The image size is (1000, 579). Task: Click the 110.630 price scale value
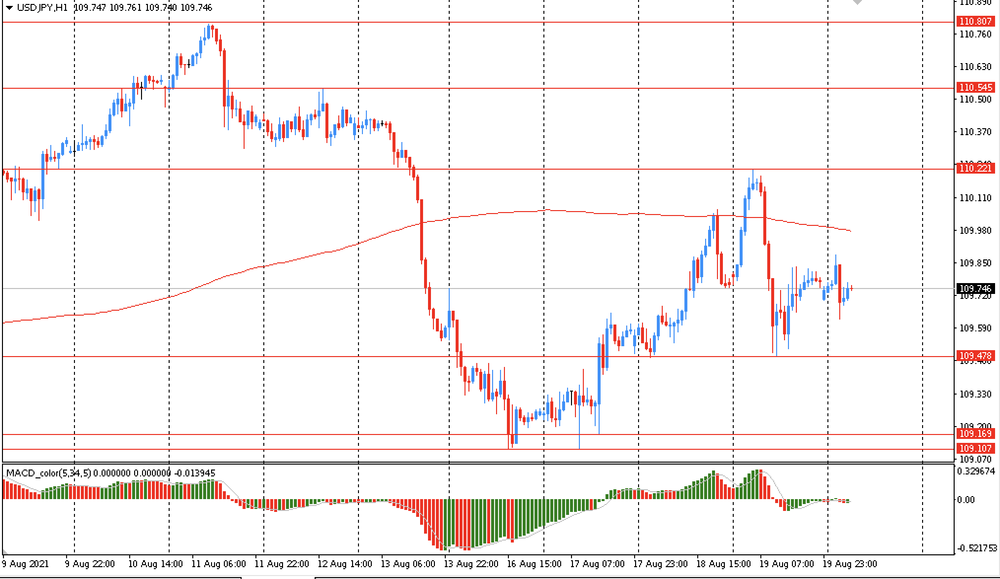pos(976,67)
